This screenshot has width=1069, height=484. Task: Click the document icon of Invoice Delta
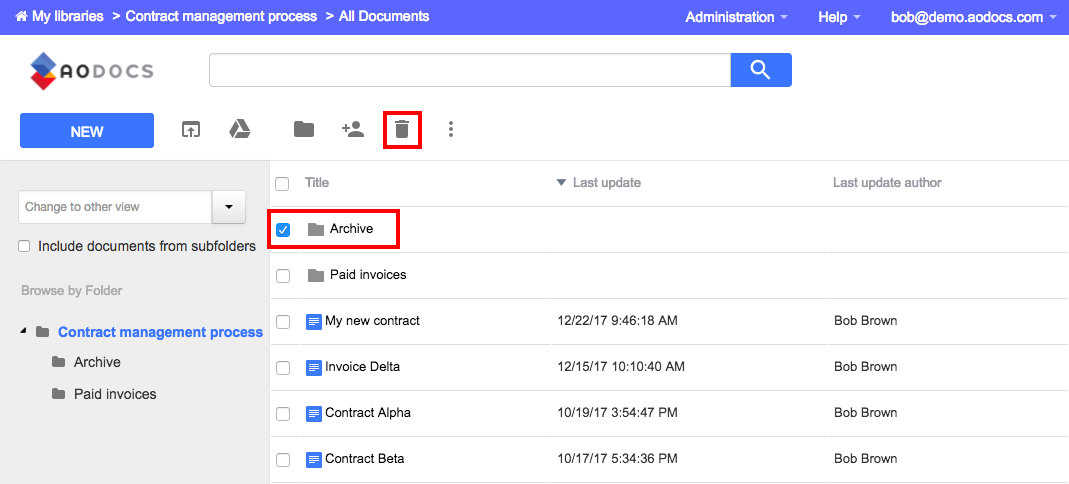click(x=314, y=367)
